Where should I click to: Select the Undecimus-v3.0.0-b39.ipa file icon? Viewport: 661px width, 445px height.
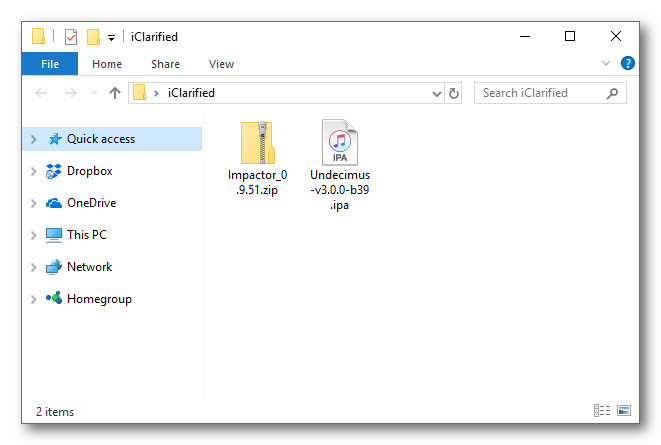(x=340, y=142)
